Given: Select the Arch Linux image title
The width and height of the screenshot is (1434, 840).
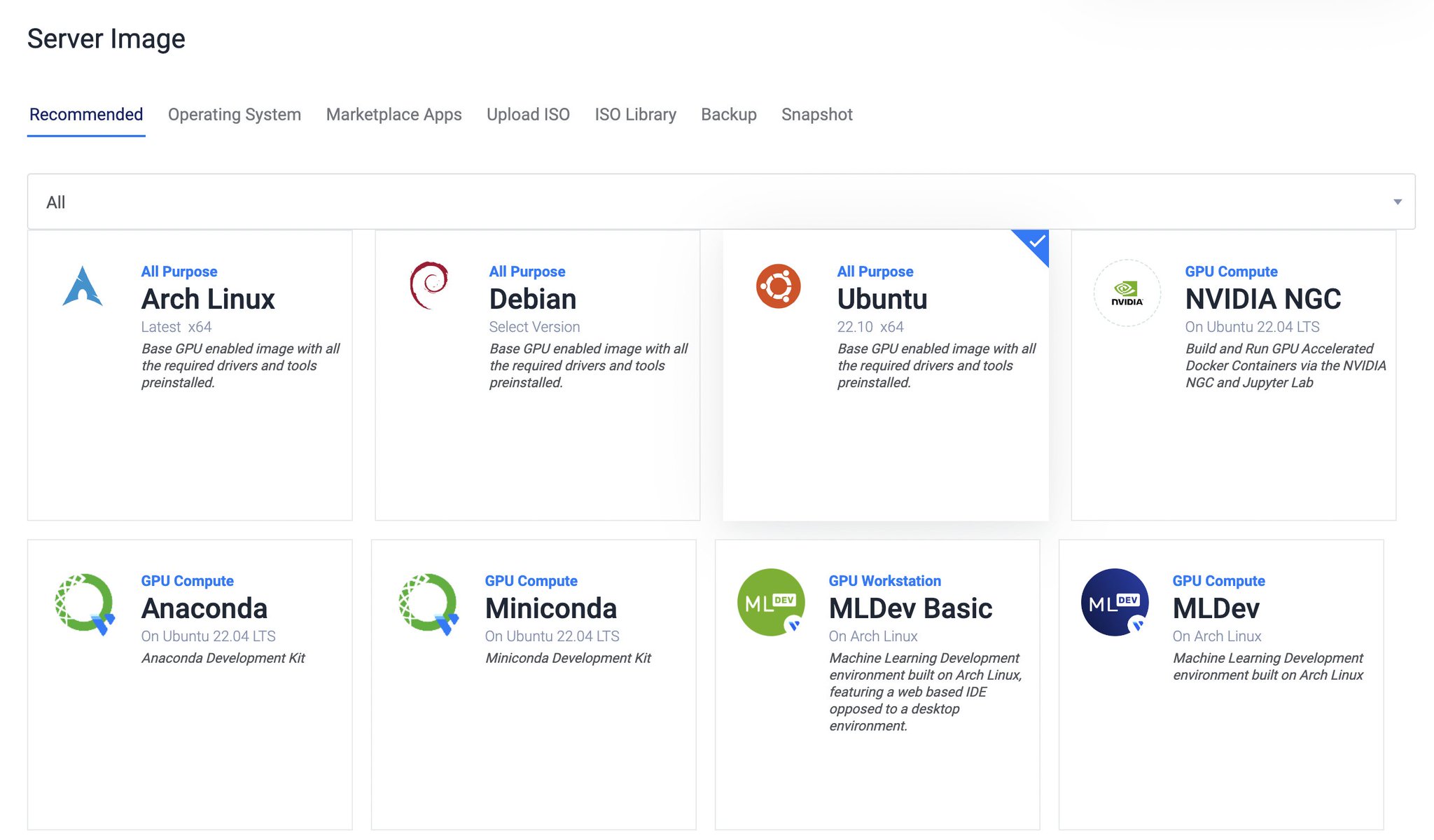Looking at the screenshot, I should [x=208, y=299].
